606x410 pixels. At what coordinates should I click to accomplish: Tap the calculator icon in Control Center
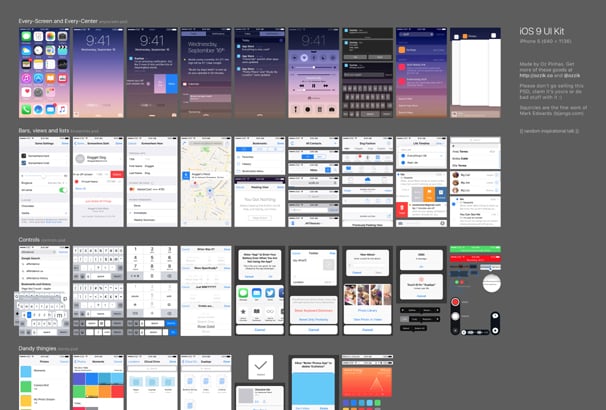(x=320, y=109)
